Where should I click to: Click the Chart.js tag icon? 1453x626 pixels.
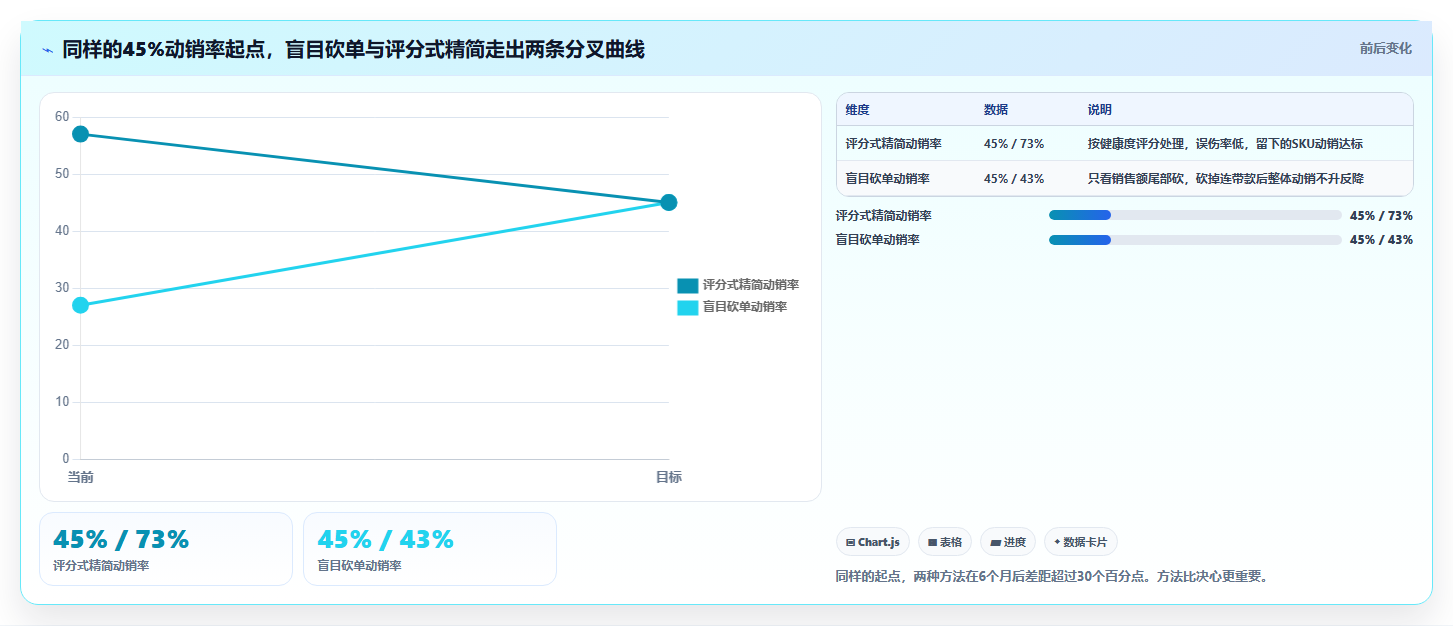click(850, 542)
